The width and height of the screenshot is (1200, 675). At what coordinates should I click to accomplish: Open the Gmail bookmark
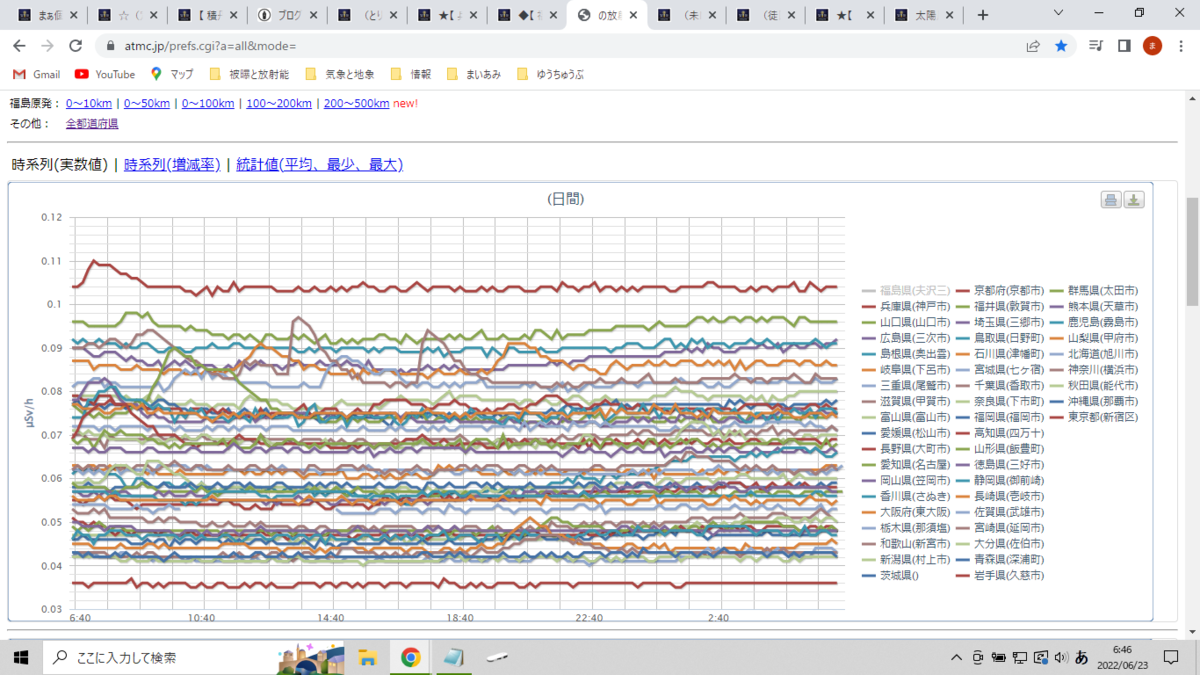point(36,74)
